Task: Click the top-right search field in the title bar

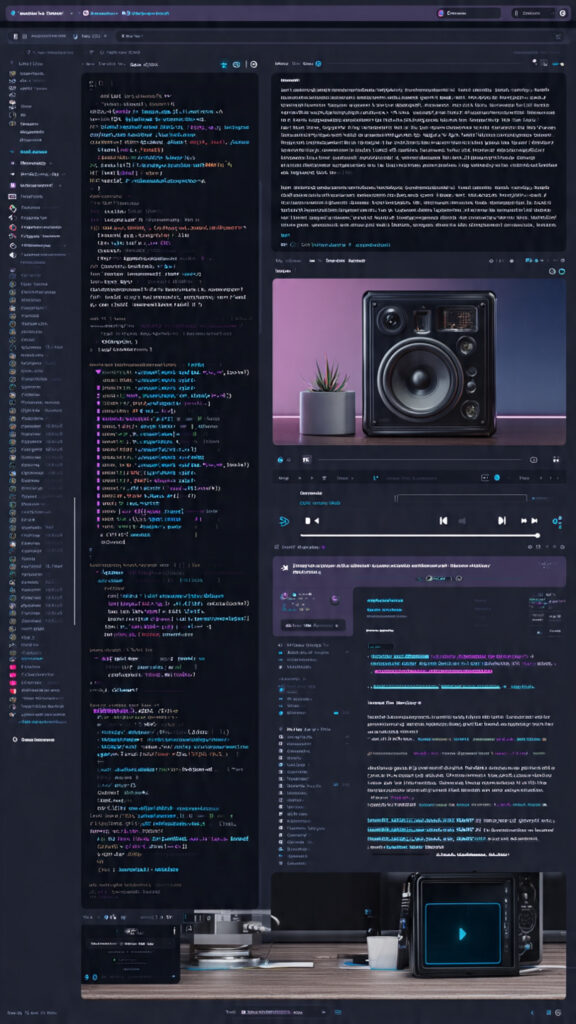Action: (468, 12)
